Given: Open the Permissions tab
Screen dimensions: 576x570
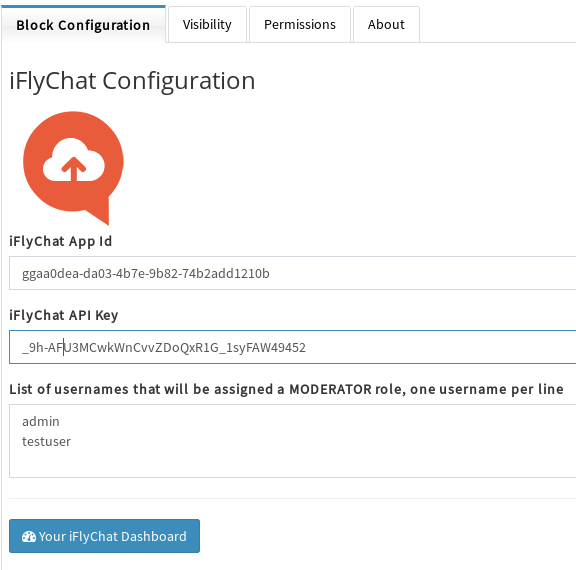Looking at the screenshot, I should point(300,25).
